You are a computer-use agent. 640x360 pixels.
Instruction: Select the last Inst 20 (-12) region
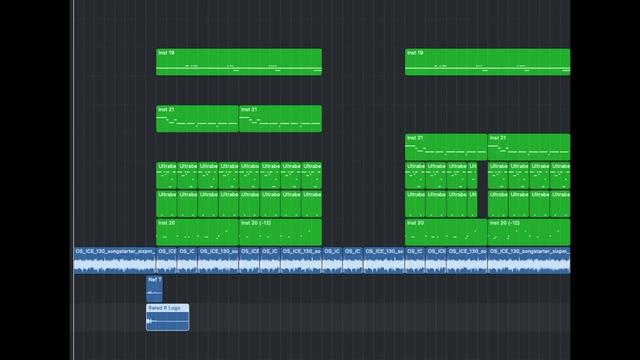[529, 232]
